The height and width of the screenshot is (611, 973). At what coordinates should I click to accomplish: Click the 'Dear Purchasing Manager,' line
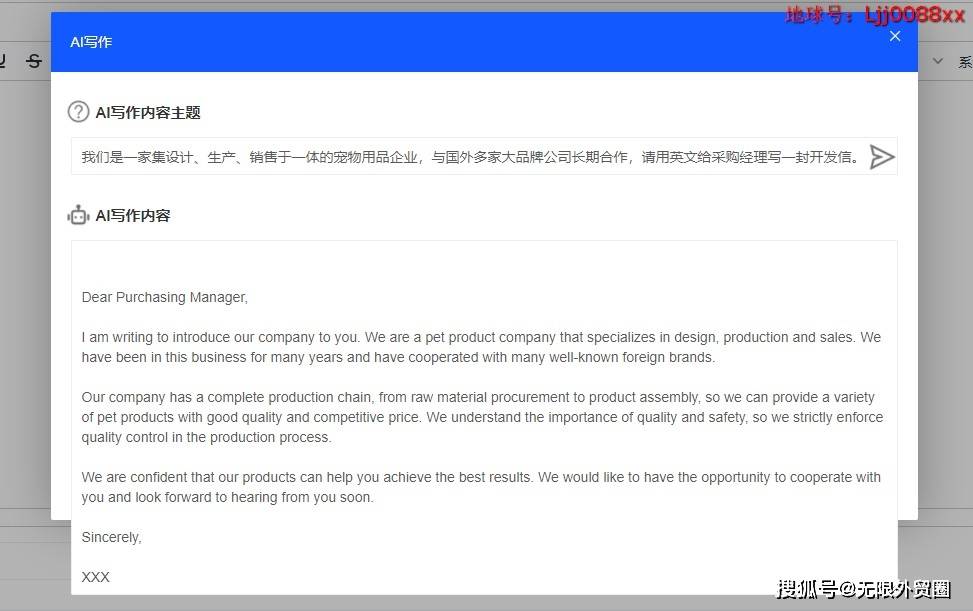click(164, 297)
